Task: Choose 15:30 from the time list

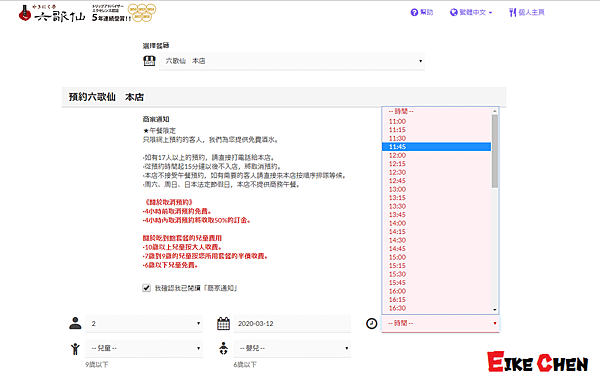Action: click(436, 274)
